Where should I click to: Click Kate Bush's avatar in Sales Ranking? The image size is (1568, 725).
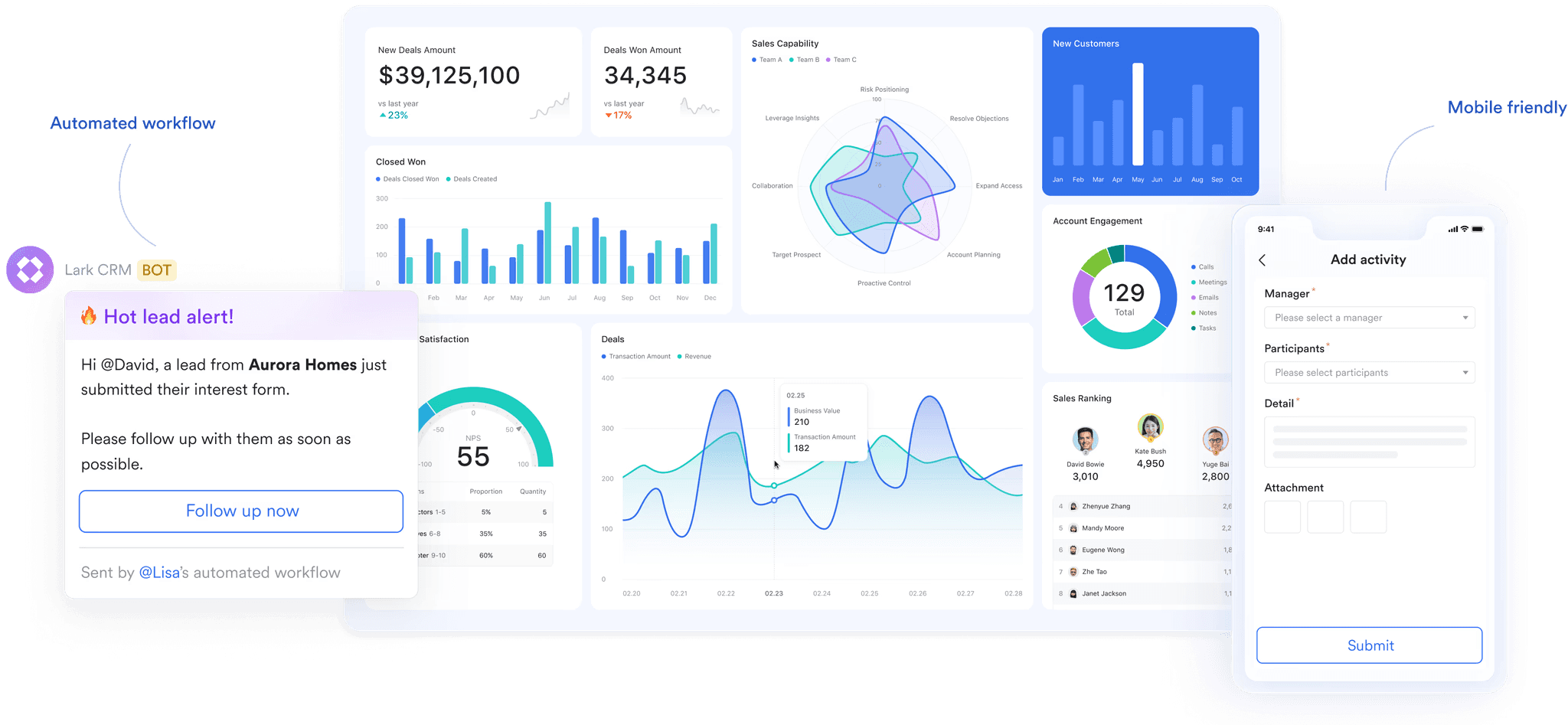[1150, 428]
